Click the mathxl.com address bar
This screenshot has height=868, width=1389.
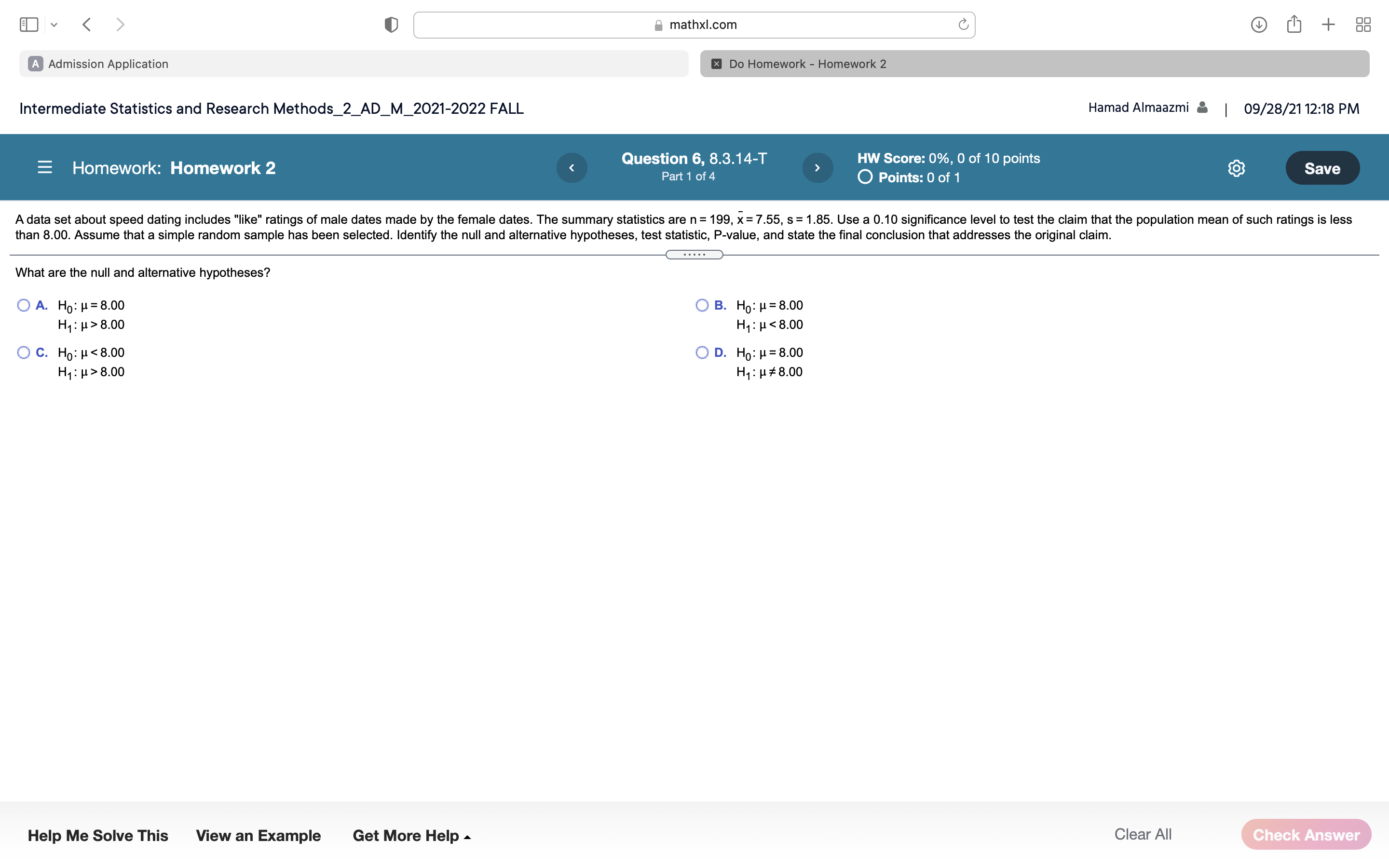point(694,25)
